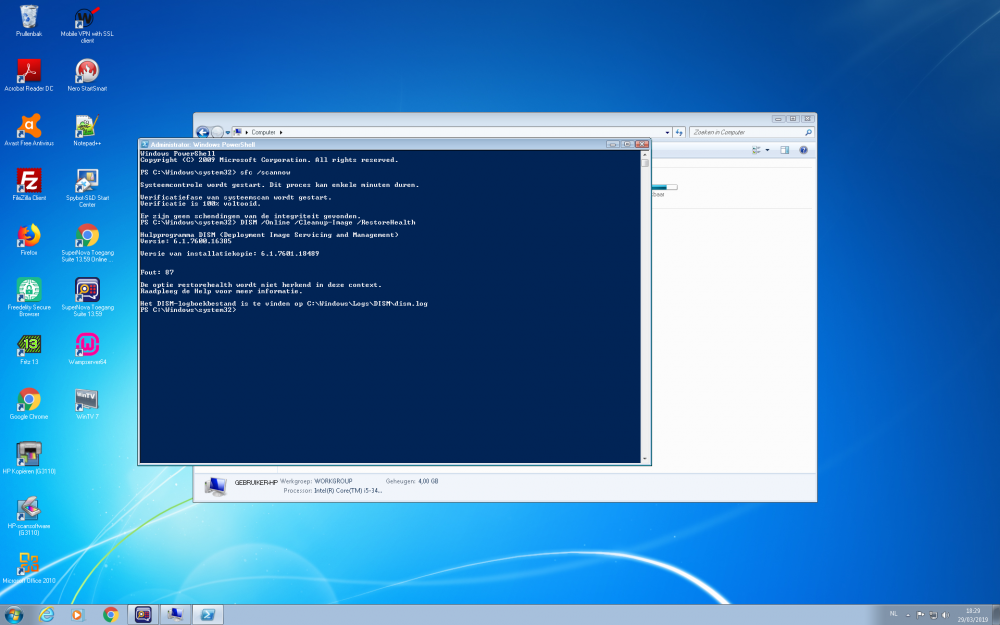Open the view options dropdown in Explorer
The width and height of the screenshot is (1000, 625).
tap(767, 150)
